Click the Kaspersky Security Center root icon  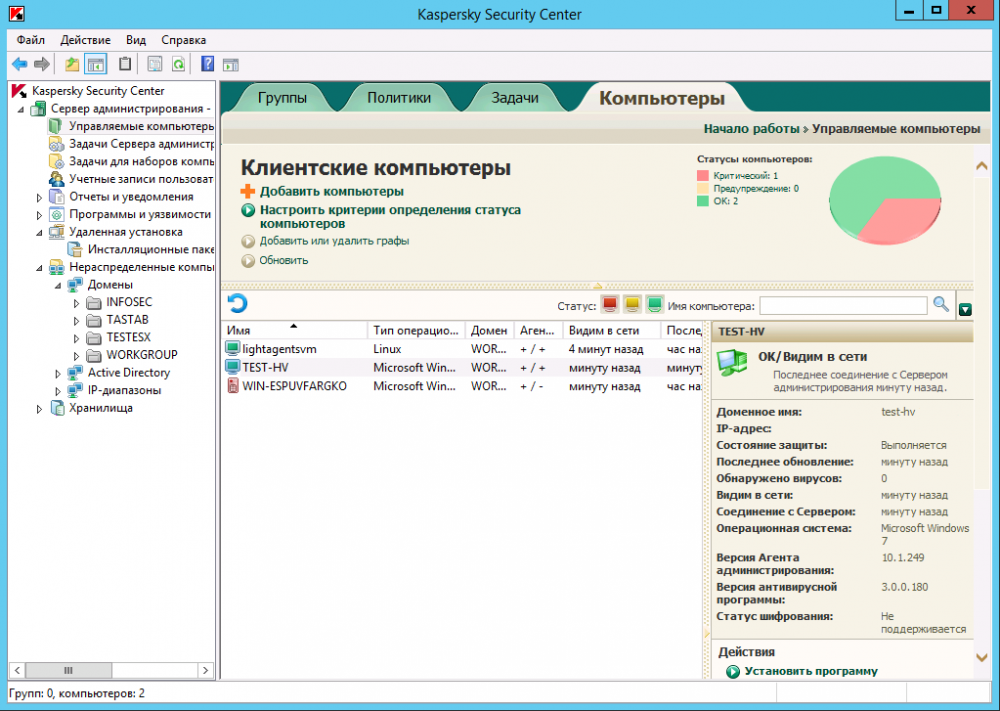19,91
